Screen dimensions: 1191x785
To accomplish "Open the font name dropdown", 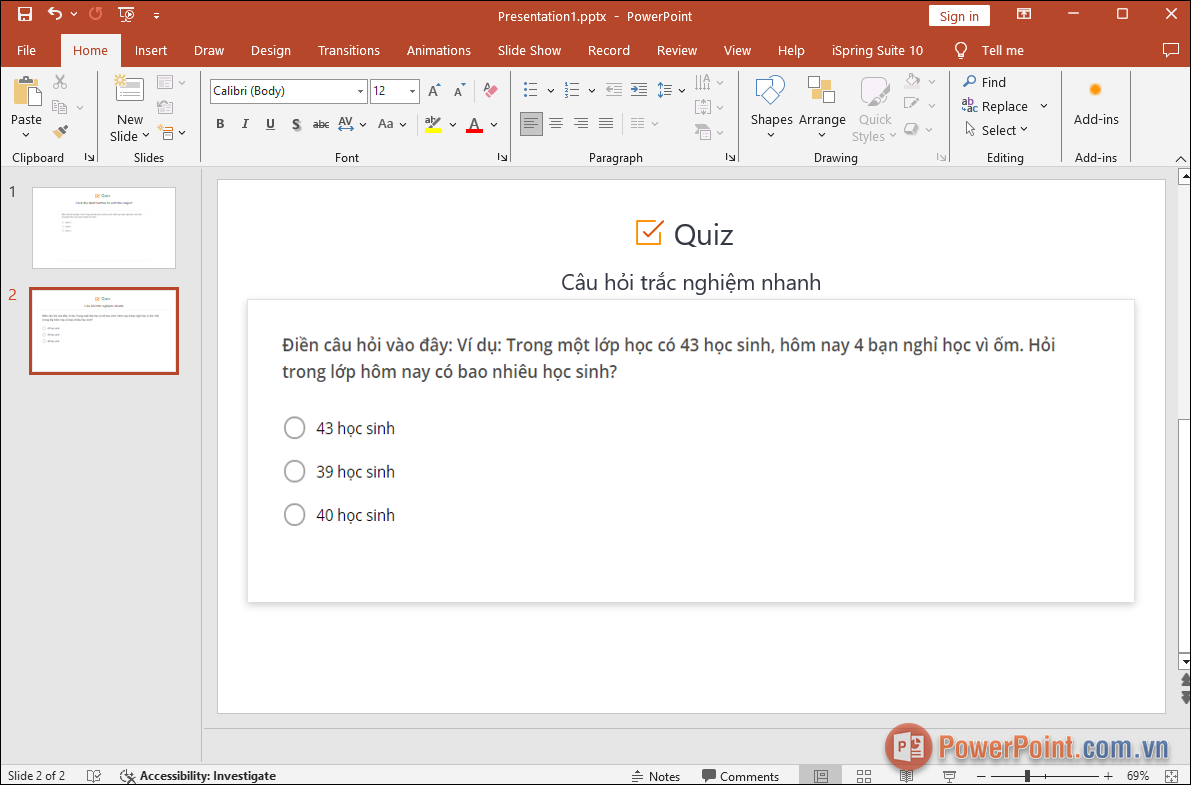I will pyautogui.click(x=360, y=91).
